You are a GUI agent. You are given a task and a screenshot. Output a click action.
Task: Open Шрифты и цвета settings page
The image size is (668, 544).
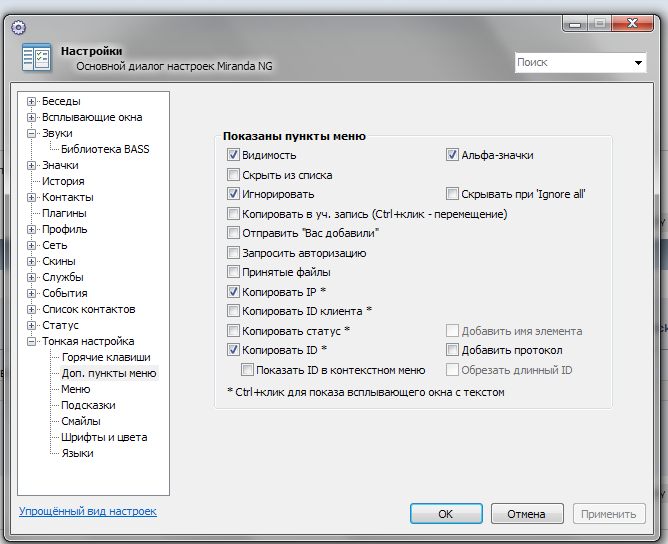104,437
